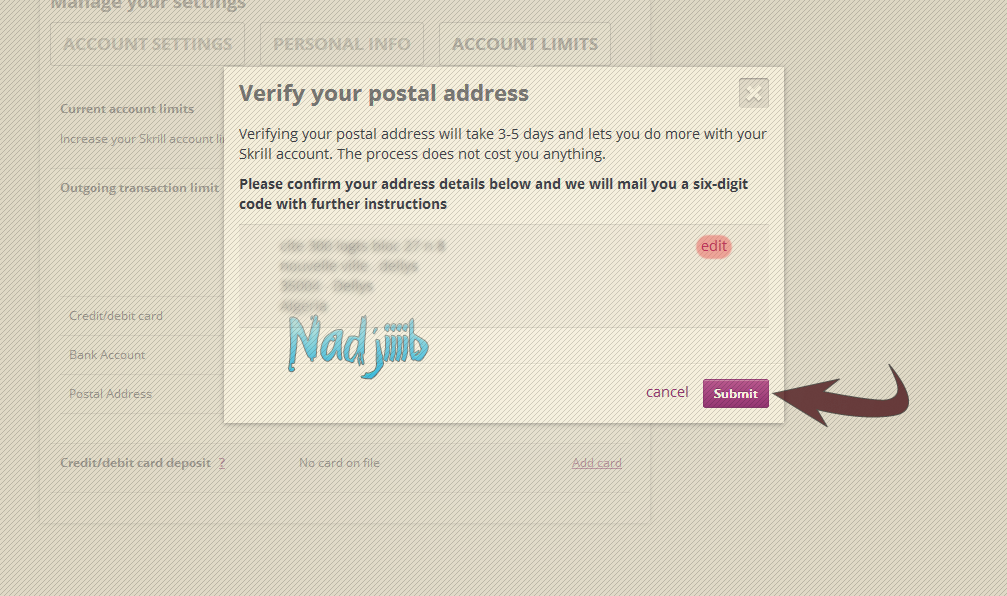Switch to the Personal Info tab
The height and width of the screenshot is (596, 1007).
point(341,44)
